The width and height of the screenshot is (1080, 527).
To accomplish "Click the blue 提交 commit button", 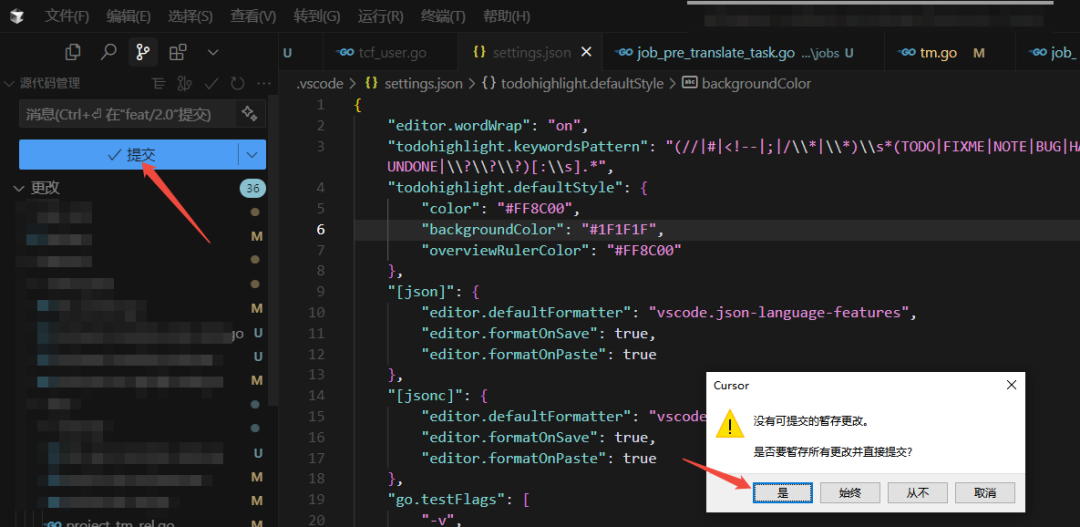I will [129, 155].
